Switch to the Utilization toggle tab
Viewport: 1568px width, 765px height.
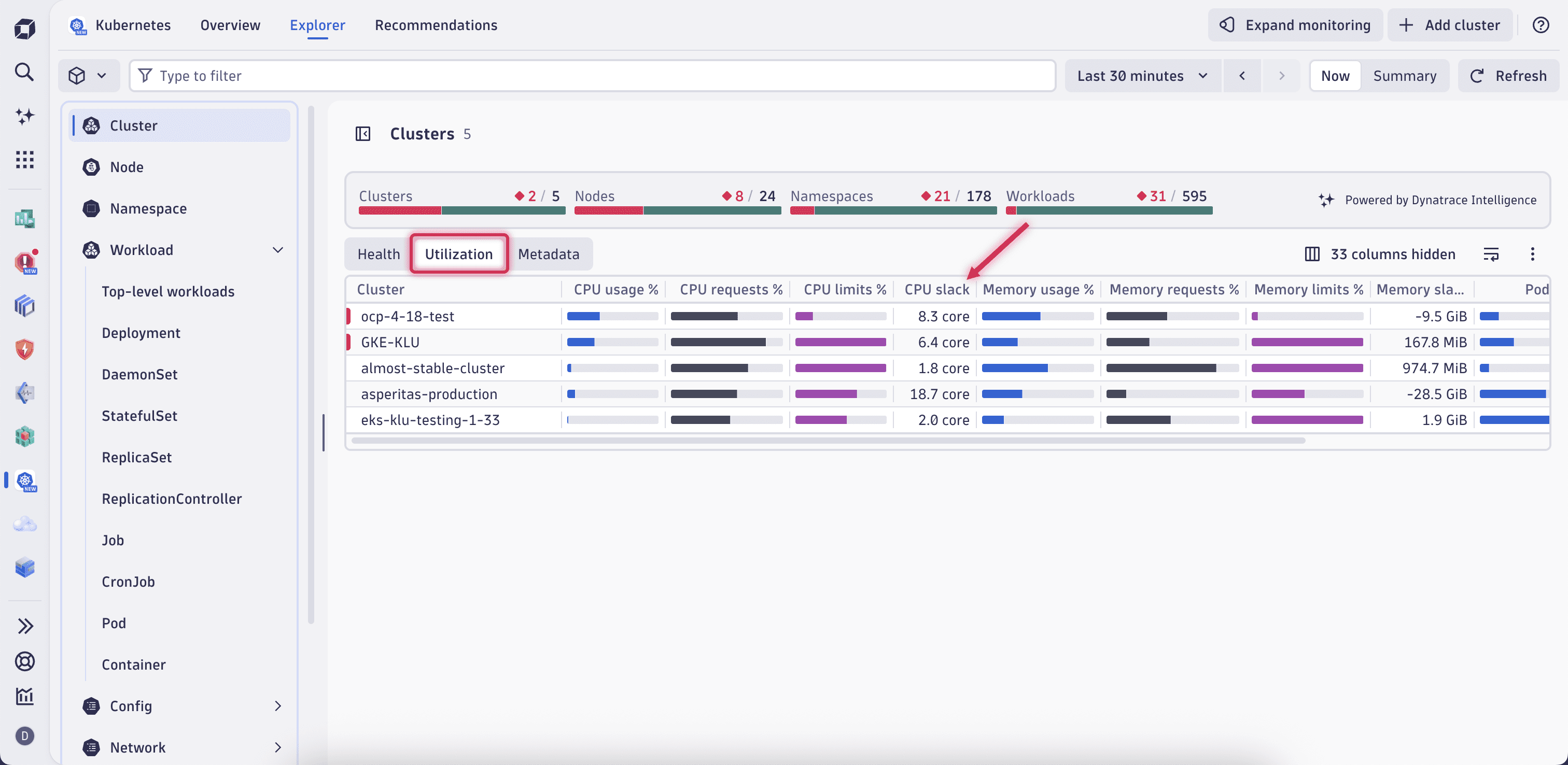tap(458, 254)
